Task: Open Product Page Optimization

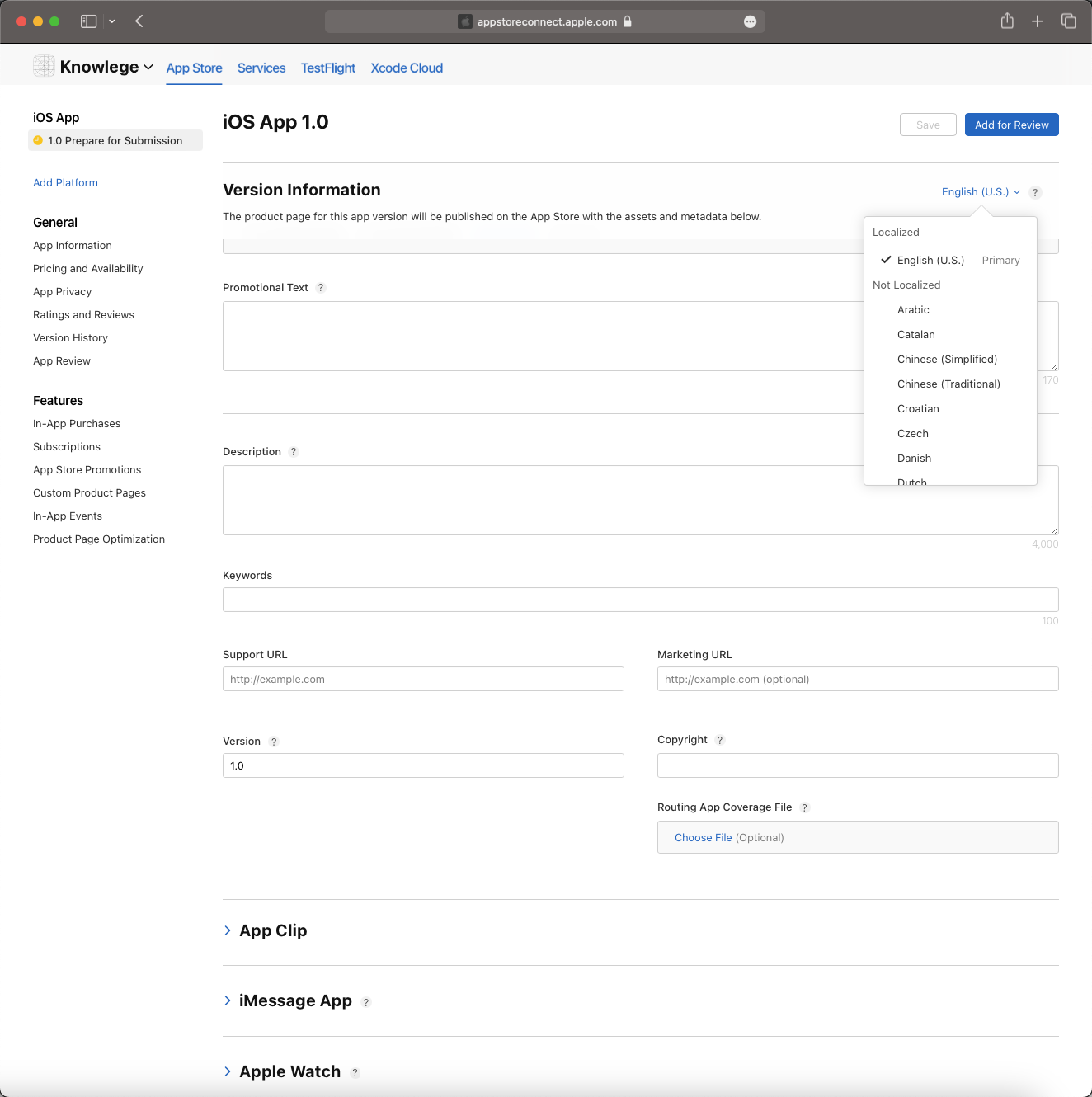Action: pos(99,539)
